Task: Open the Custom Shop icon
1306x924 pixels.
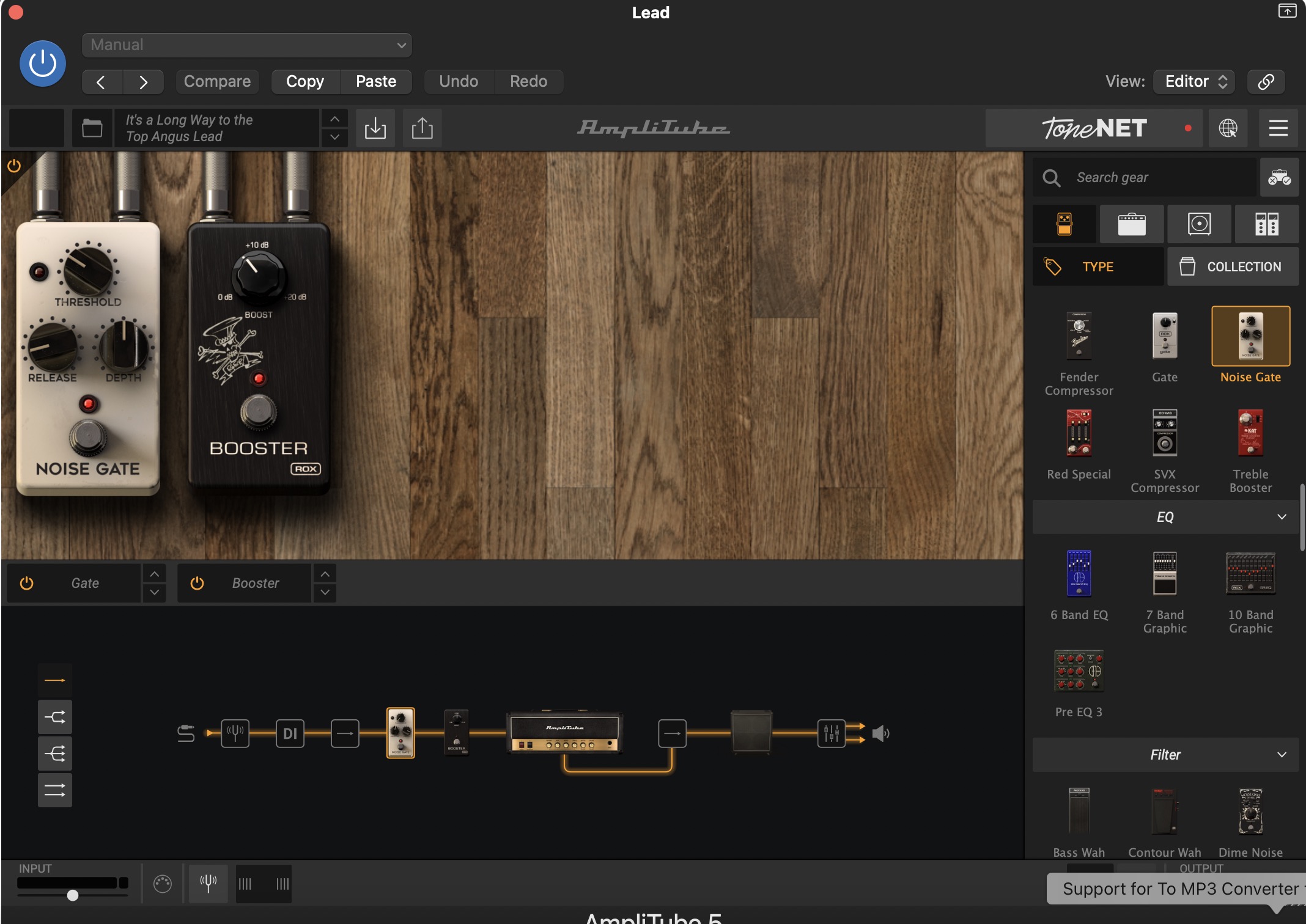Action: coord(1279,177)
